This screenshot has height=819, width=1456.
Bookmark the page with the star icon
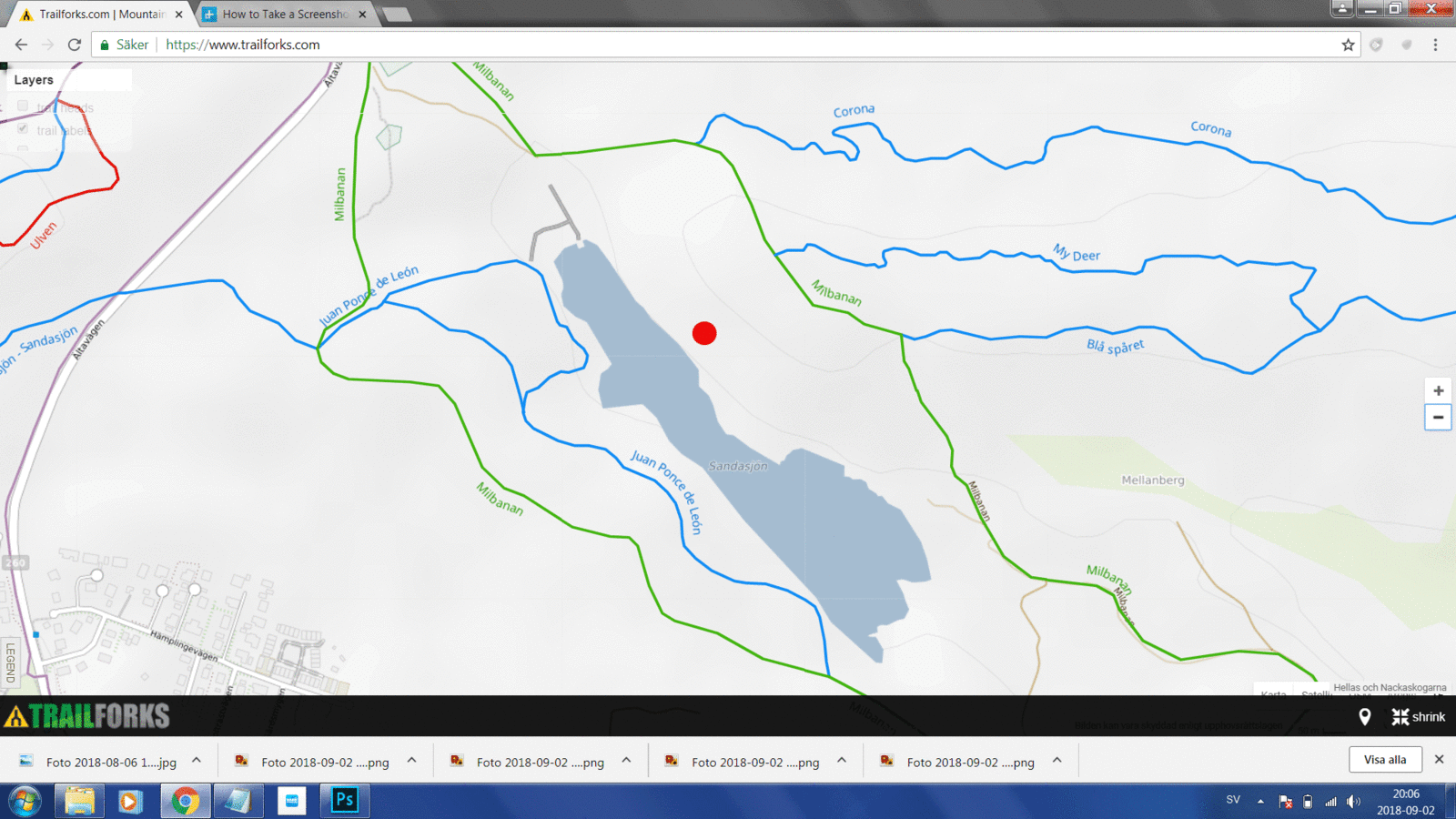[1347, 44]
